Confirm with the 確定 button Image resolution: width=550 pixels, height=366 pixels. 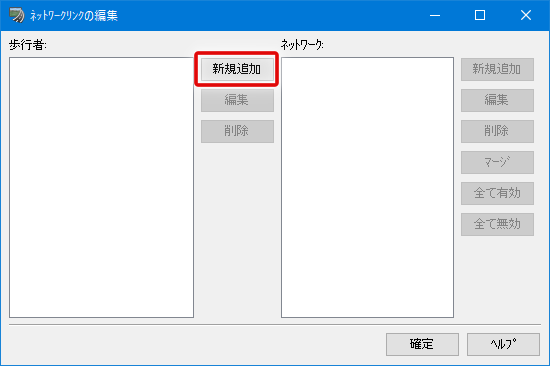pos(422,344)
